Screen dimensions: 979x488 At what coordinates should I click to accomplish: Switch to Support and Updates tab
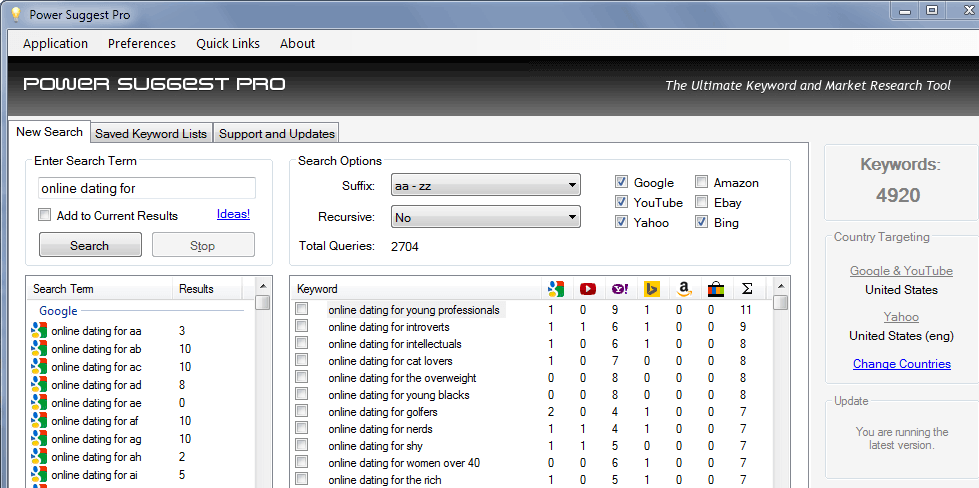277,134
